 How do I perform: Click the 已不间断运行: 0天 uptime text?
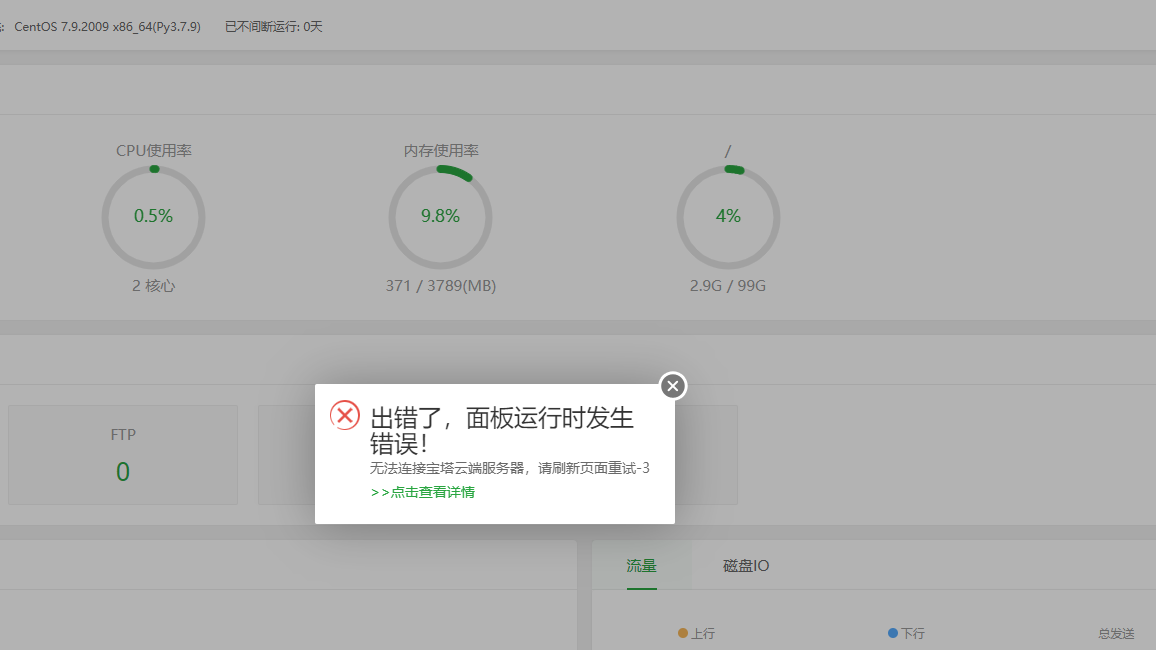click(x=274, y=27)
